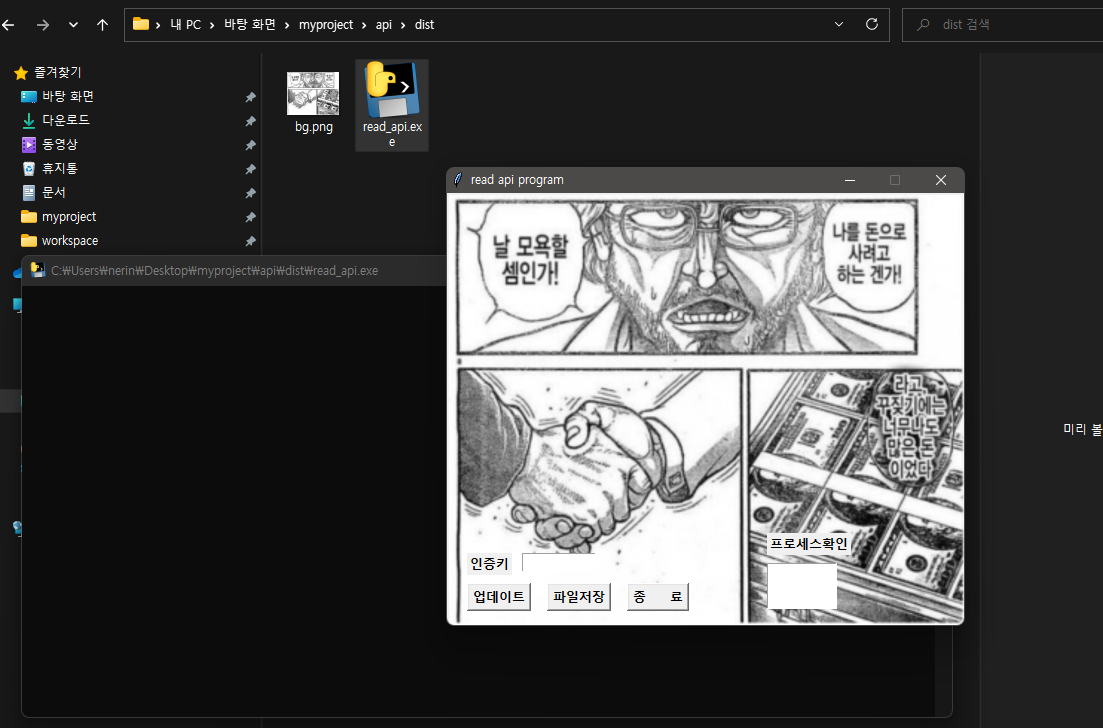Select bg.png file thumbnail
The height and width of the screenshot is (728, 1103).
point(313,94)
